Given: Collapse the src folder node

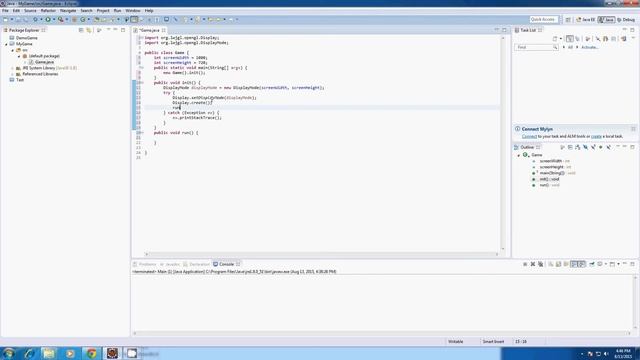Looking at the screenshot, I should pos(12,50).
